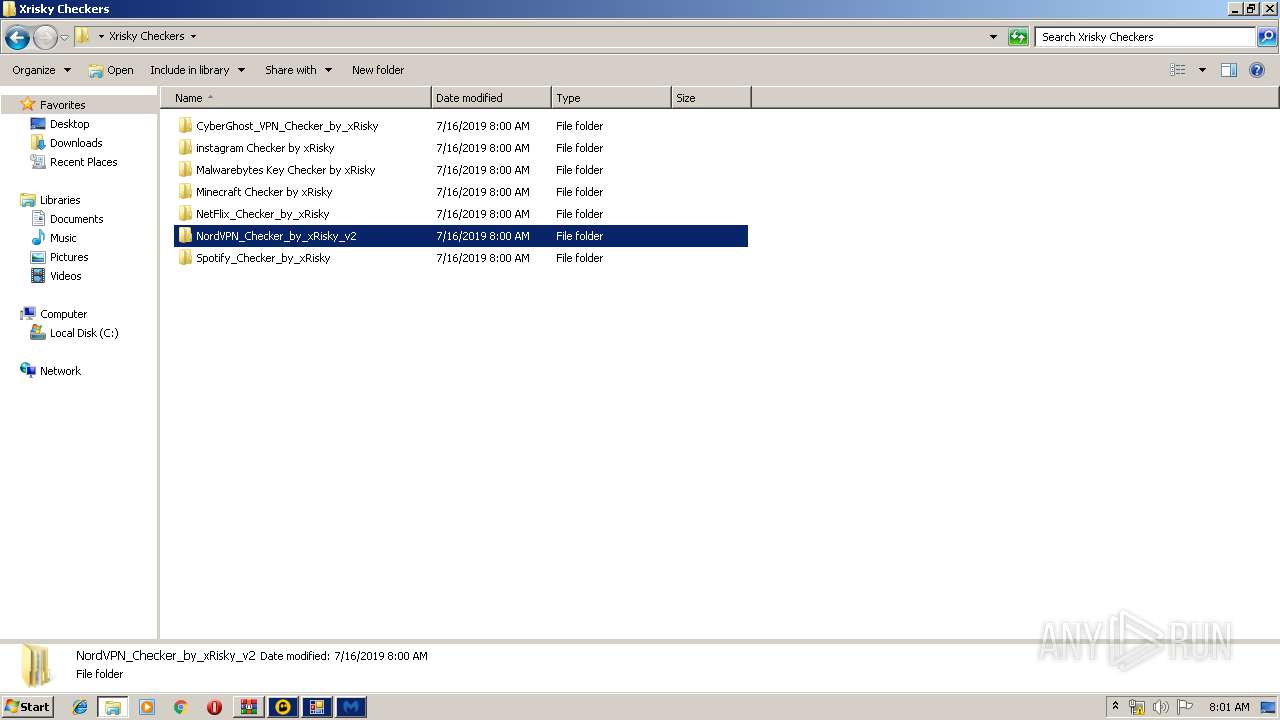Toggle the preview pane
The height and width of the screenshot is (720, 1280).
(x=1229, y=70)
